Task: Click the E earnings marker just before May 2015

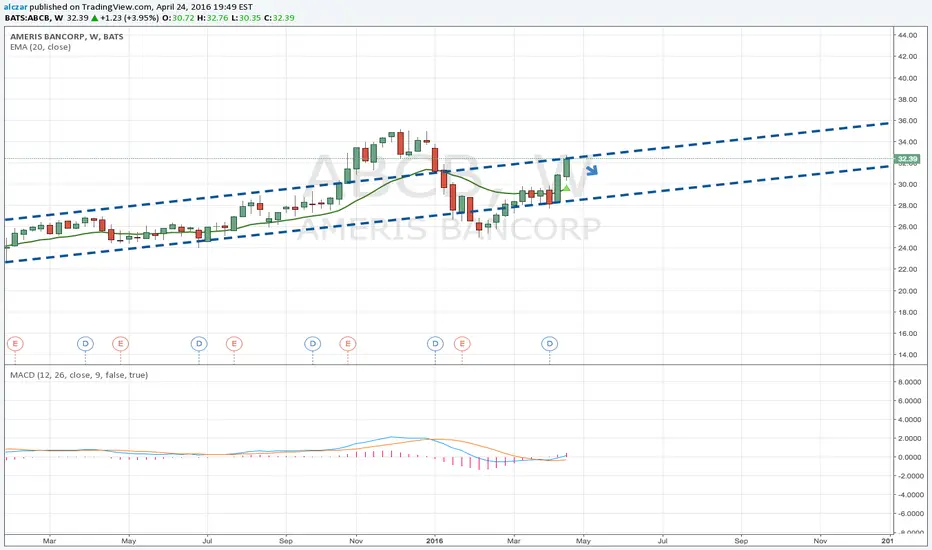Action: (x=121, y=344)
